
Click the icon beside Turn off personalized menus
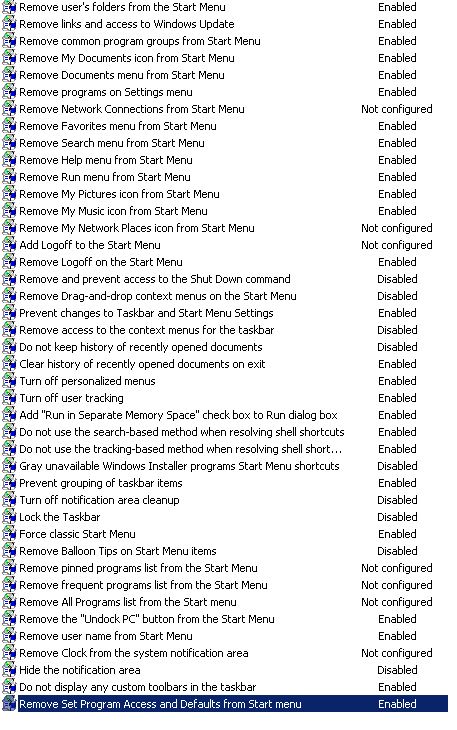point(9,381)
